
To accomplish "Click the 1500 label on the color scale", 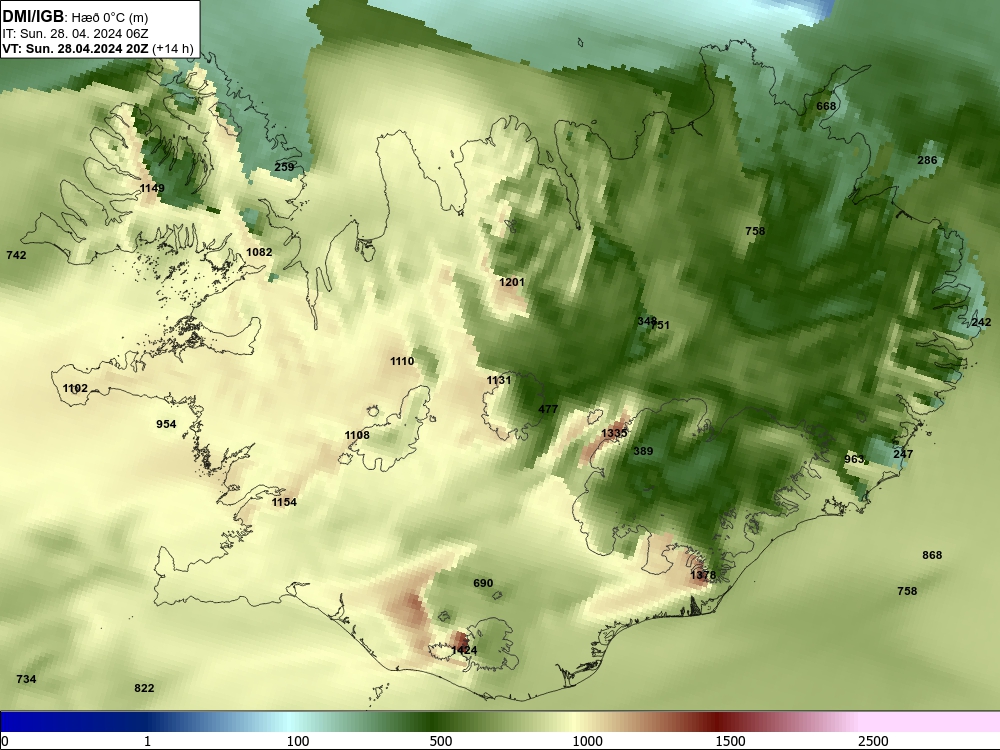I will [x=730, y=741].
